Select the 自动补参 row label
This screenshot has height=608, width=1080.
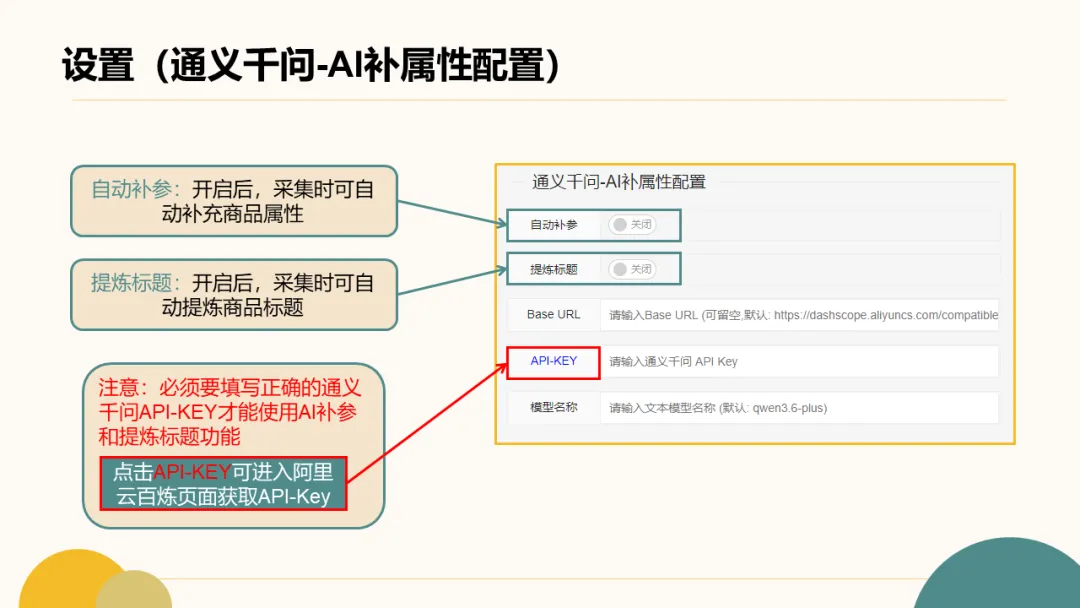[554, 224]
